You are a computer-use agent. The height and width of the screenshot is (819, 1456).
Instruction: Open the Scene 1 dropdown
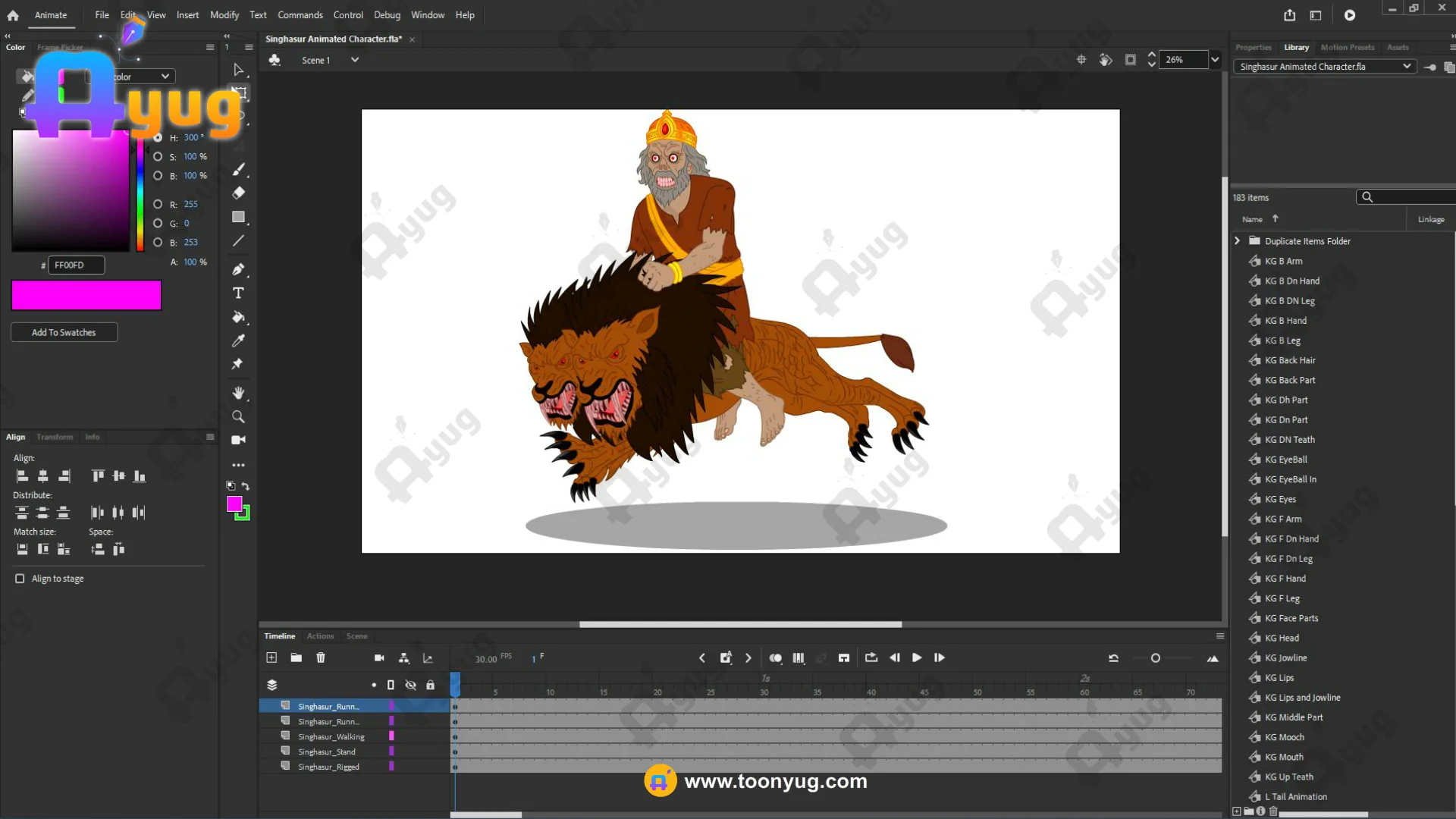pyautogui.click(x=354, y=60)
